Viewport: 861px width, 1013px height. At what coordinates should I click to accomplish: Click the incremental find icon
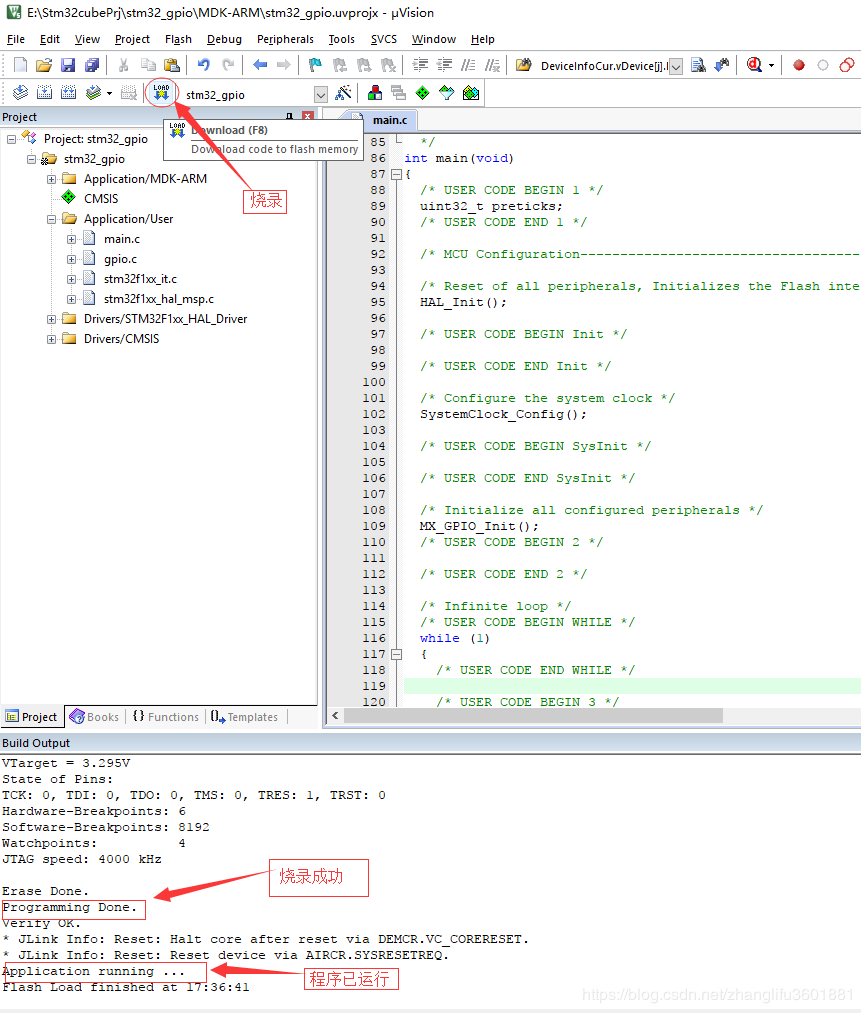click(x=722, y=65)
